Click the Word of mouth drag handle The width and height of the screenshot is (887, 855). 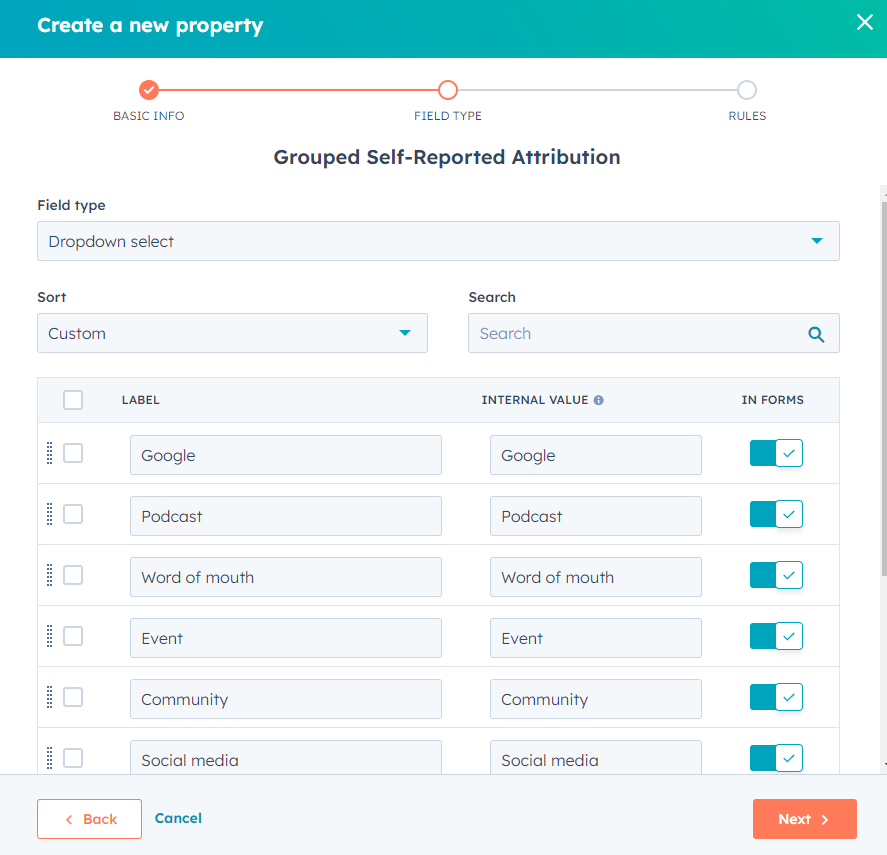[49, 575]
